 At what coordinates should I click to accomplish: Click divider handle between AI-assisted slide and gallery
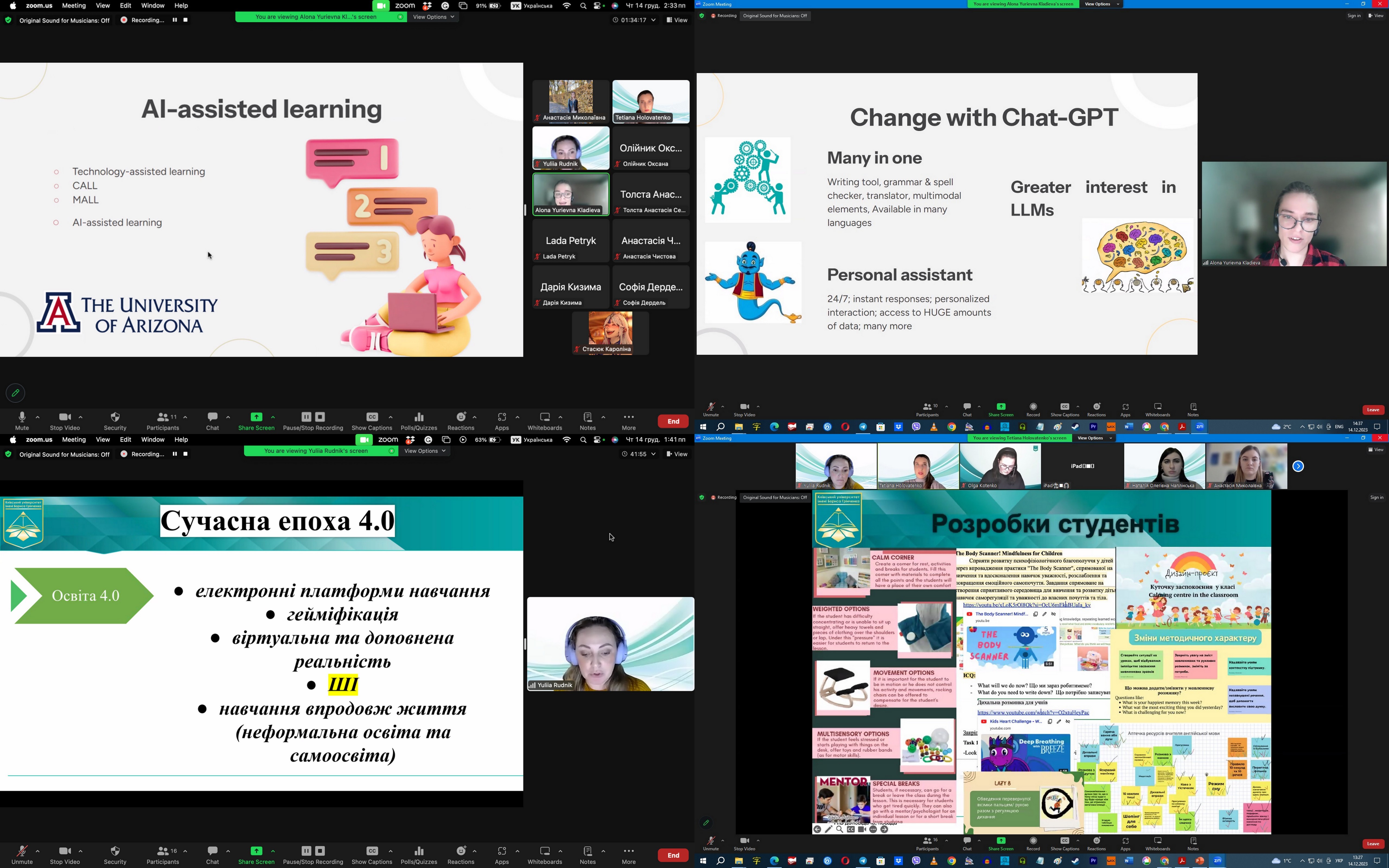(525, 210)
